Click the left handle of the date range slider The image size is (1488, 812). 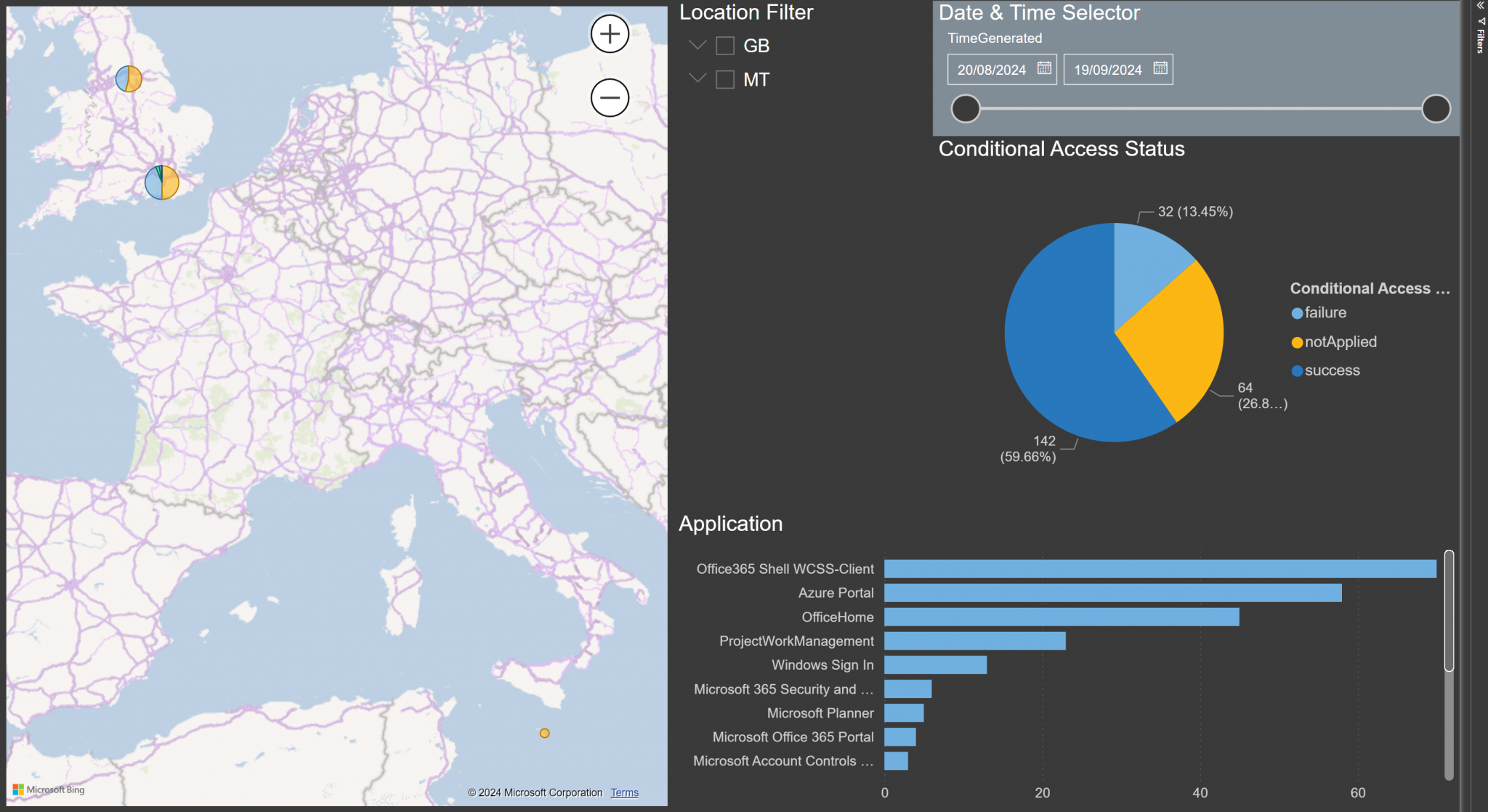coord(966,109)
